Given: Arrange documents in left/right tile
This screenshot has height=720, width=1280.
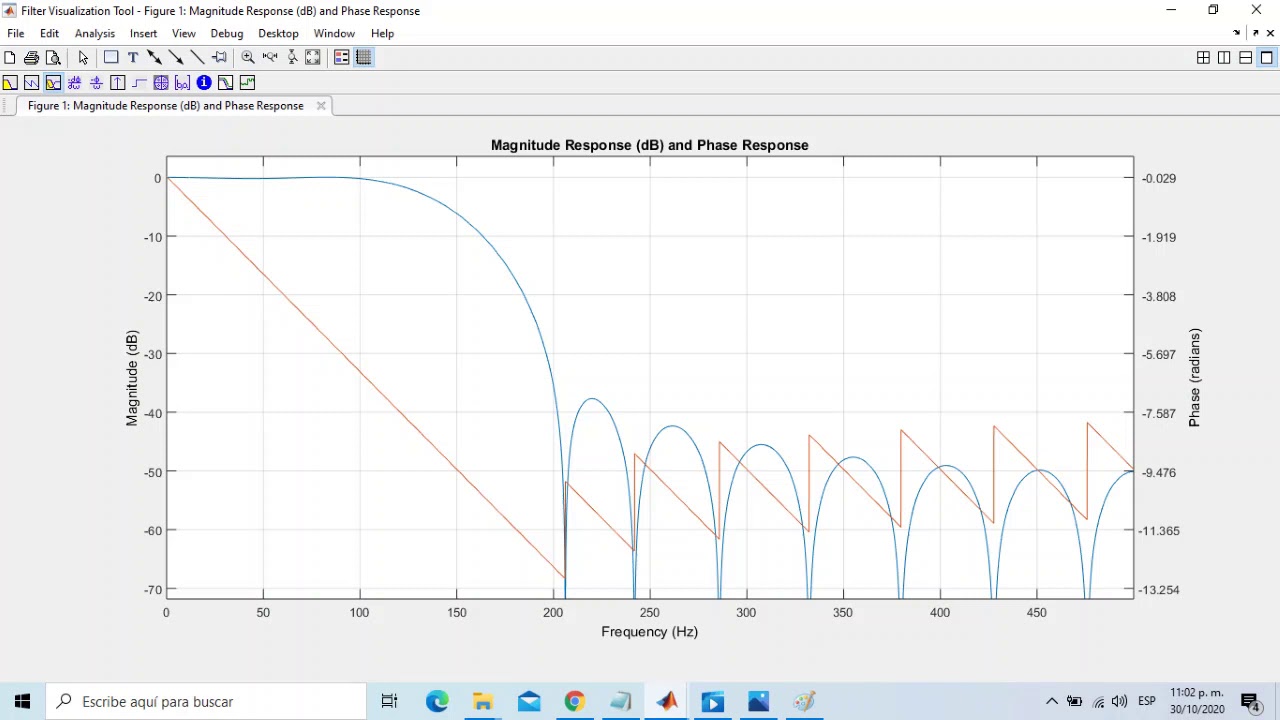Looking at the screenshot, I should [x=1224, y=58].
